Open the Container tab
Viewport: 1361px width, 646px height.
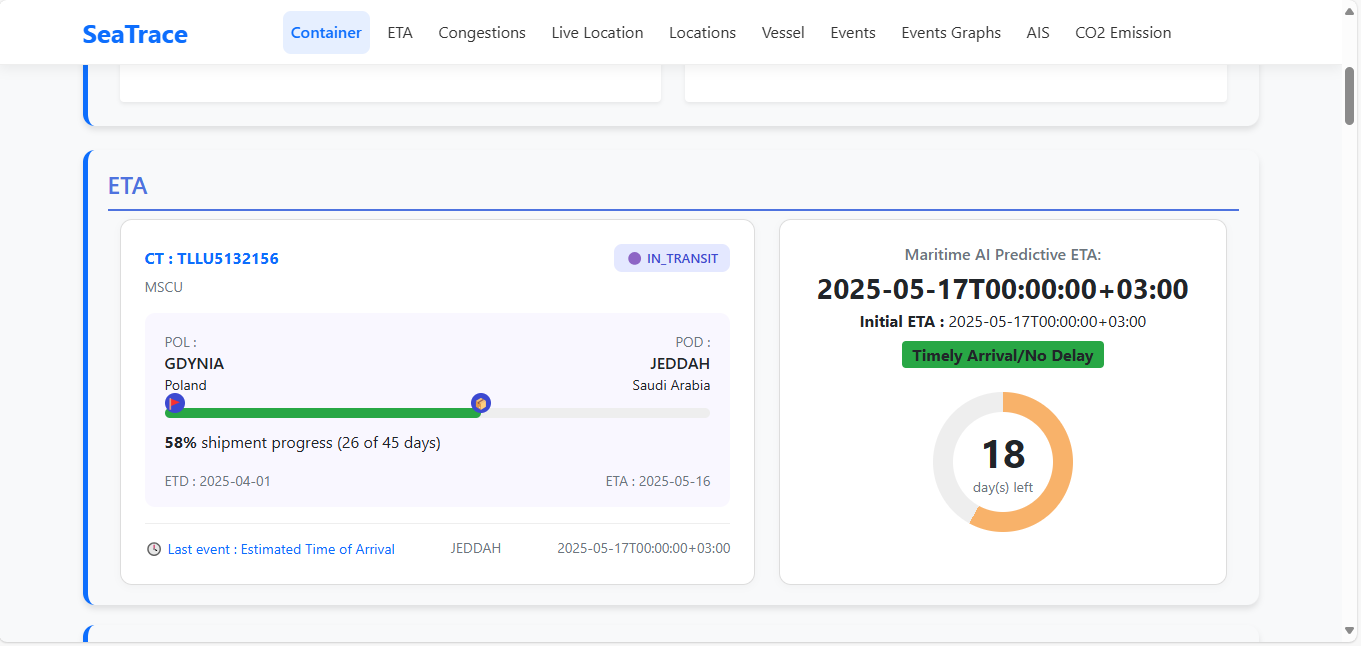coord(326,32)
